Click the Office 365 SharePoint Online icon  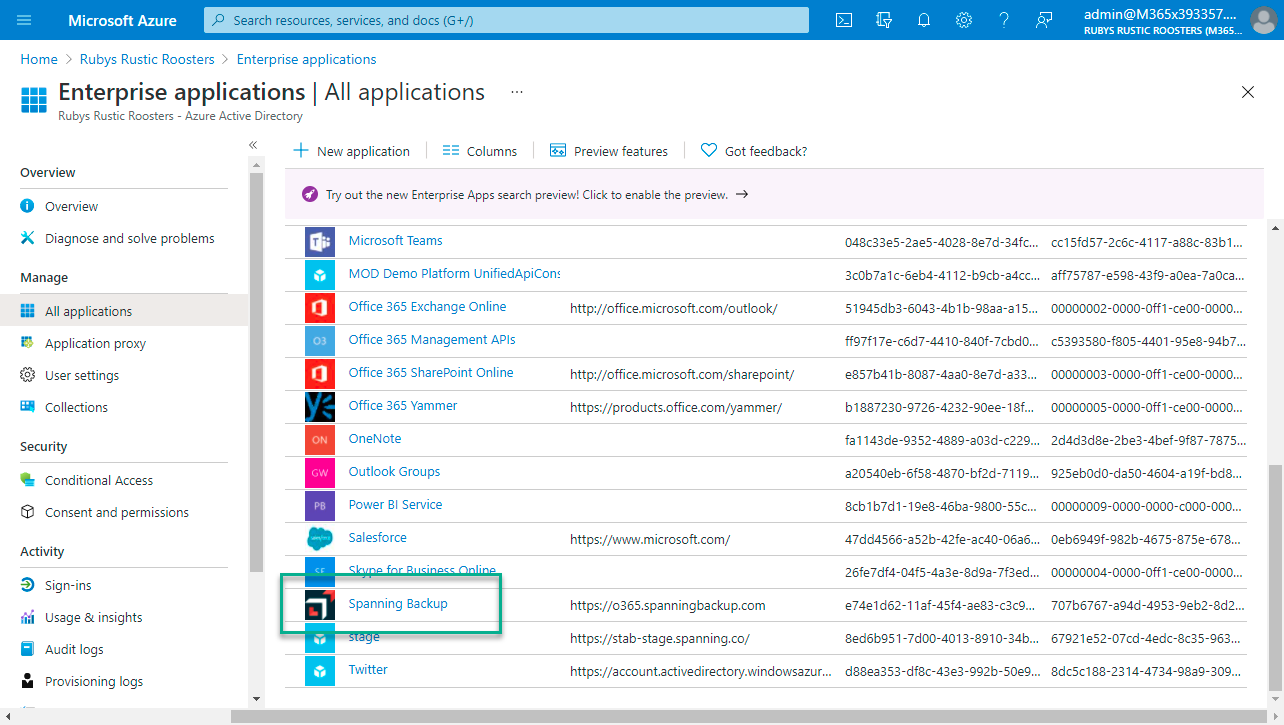tap(319, 373)
